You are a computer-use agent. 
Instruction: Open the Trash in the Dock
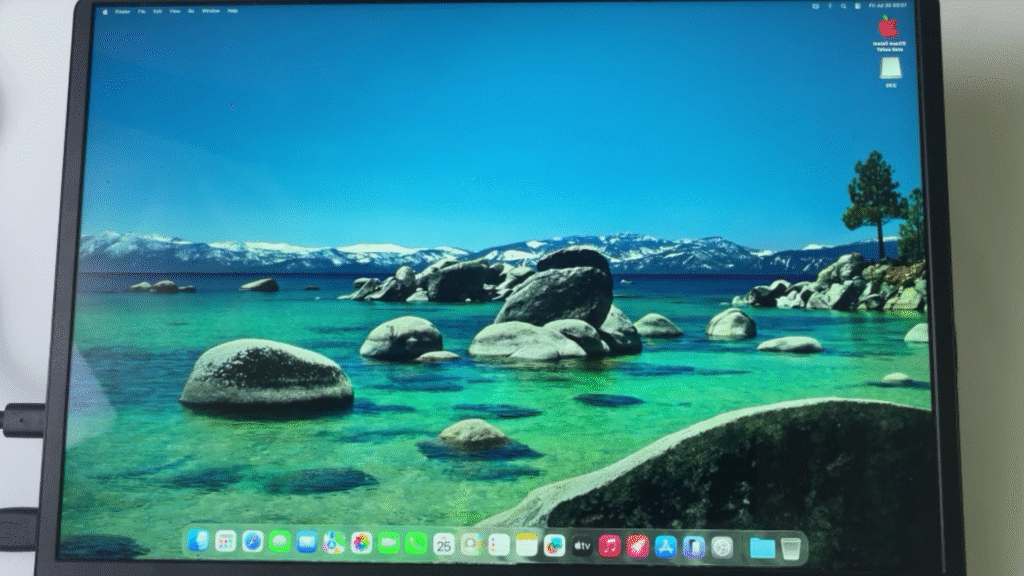click(x=791, y=548)
